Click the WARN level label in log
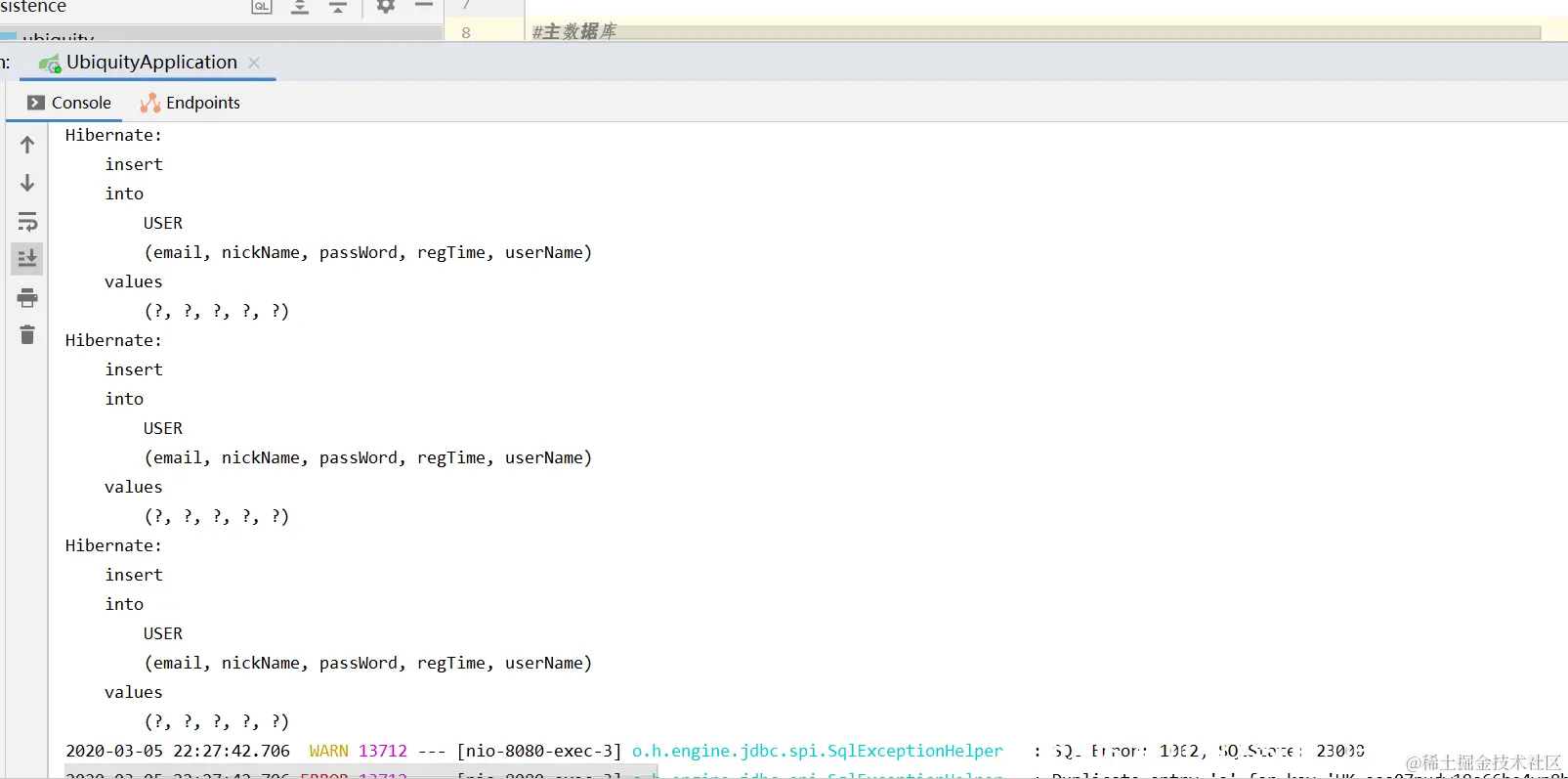Screen dimensions: 1568x779 coord(328,751)
